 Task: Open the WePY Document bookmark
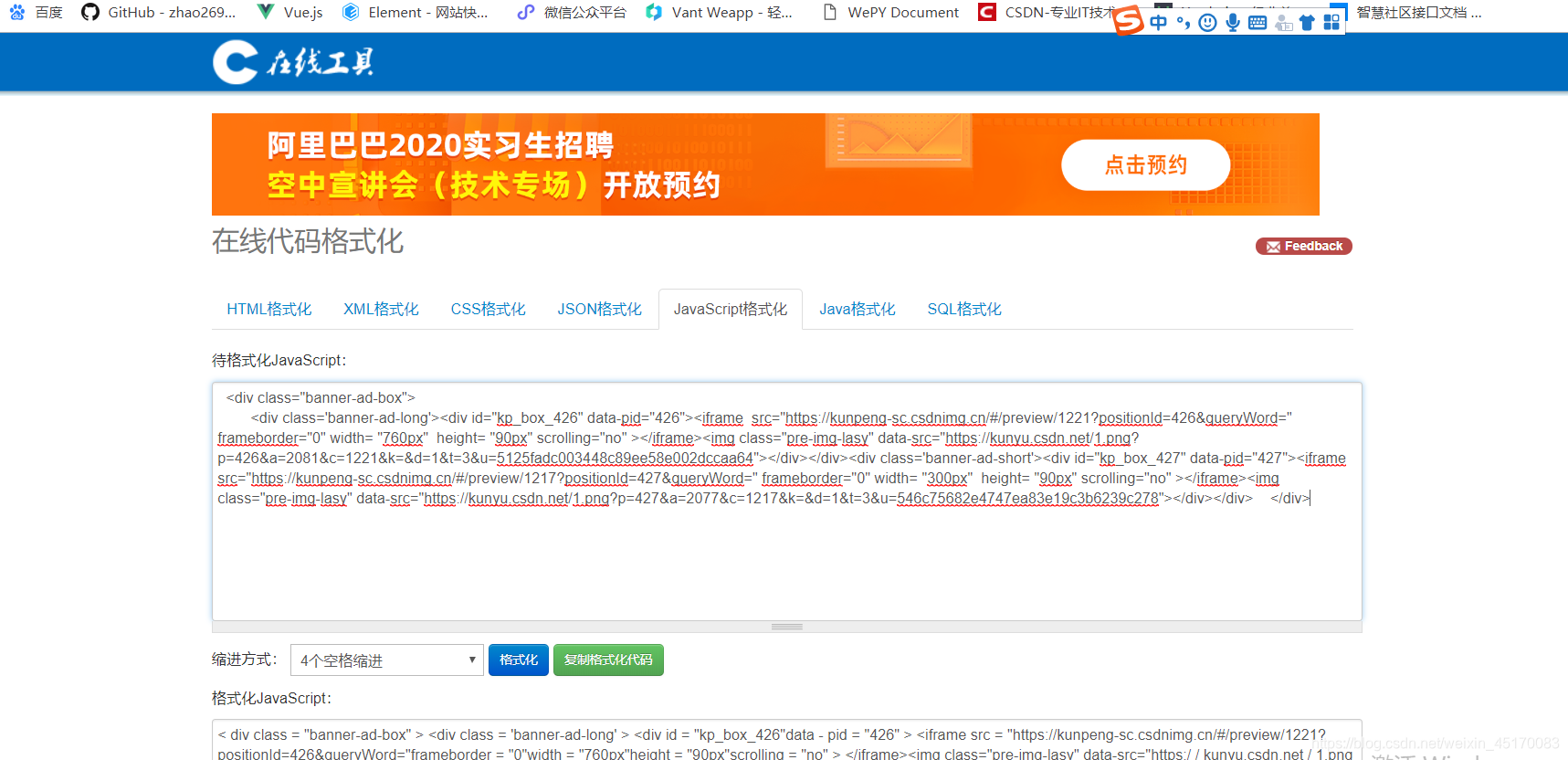pyautogui.click(x=891, y=12)
